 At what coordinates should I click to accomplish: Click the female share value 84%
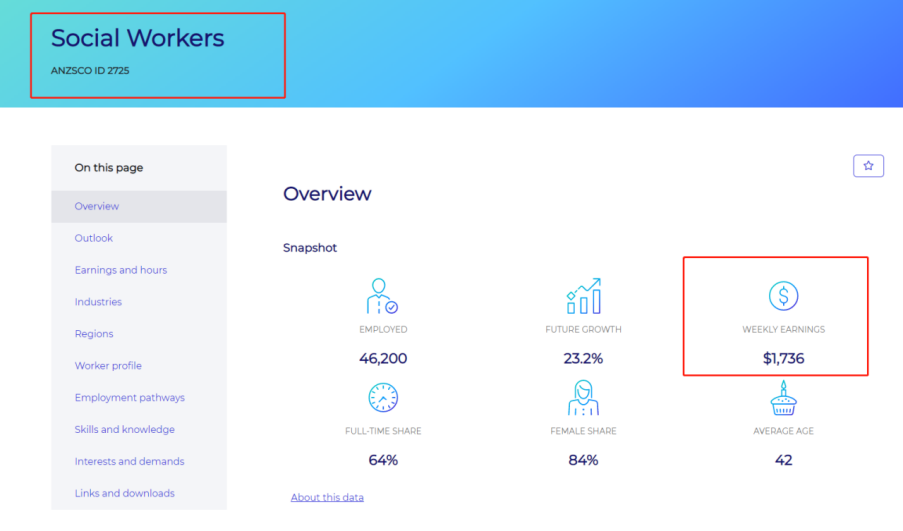[583, 460]
